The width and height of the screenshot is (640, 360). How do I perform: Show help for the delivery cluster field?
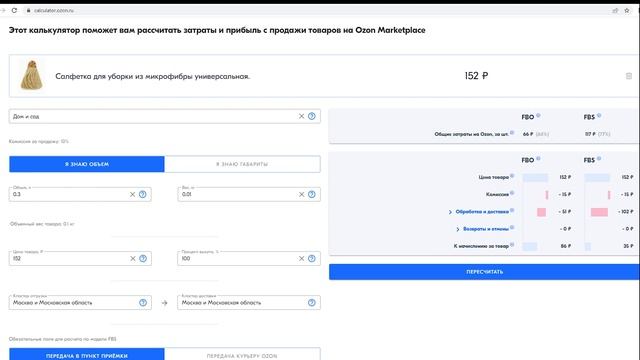tap(312, 302)
